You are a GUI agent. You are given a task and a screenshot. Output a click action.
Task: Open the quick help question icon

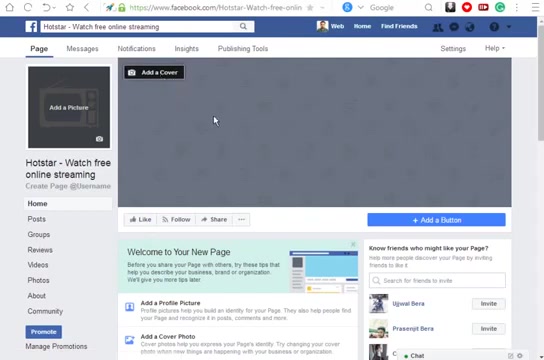point(494,27)
